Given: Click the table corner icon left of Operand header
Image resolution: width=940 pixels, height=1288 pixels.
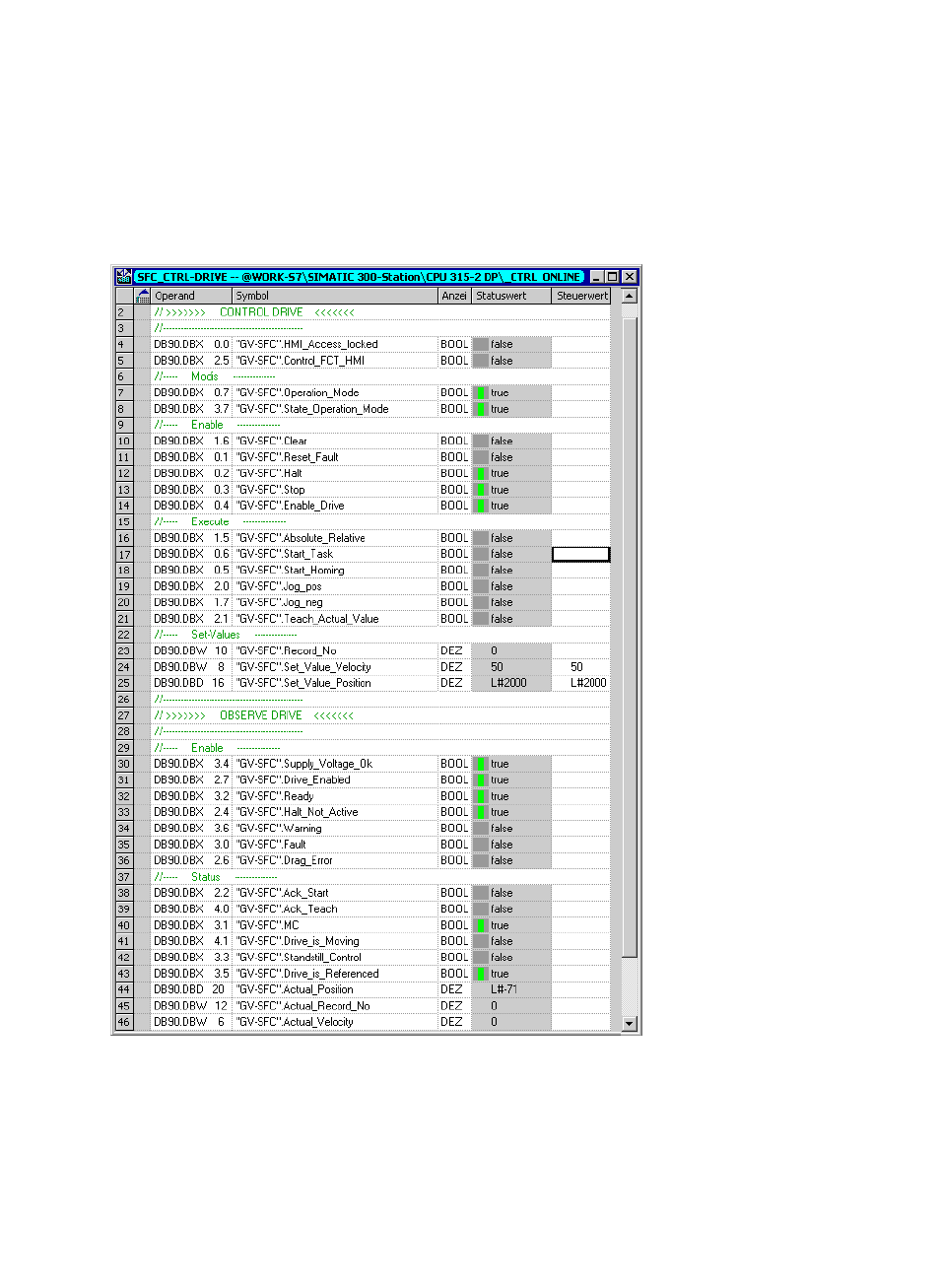Looking at the screenshot, I should pyautogui.click(x=143, y=296).
